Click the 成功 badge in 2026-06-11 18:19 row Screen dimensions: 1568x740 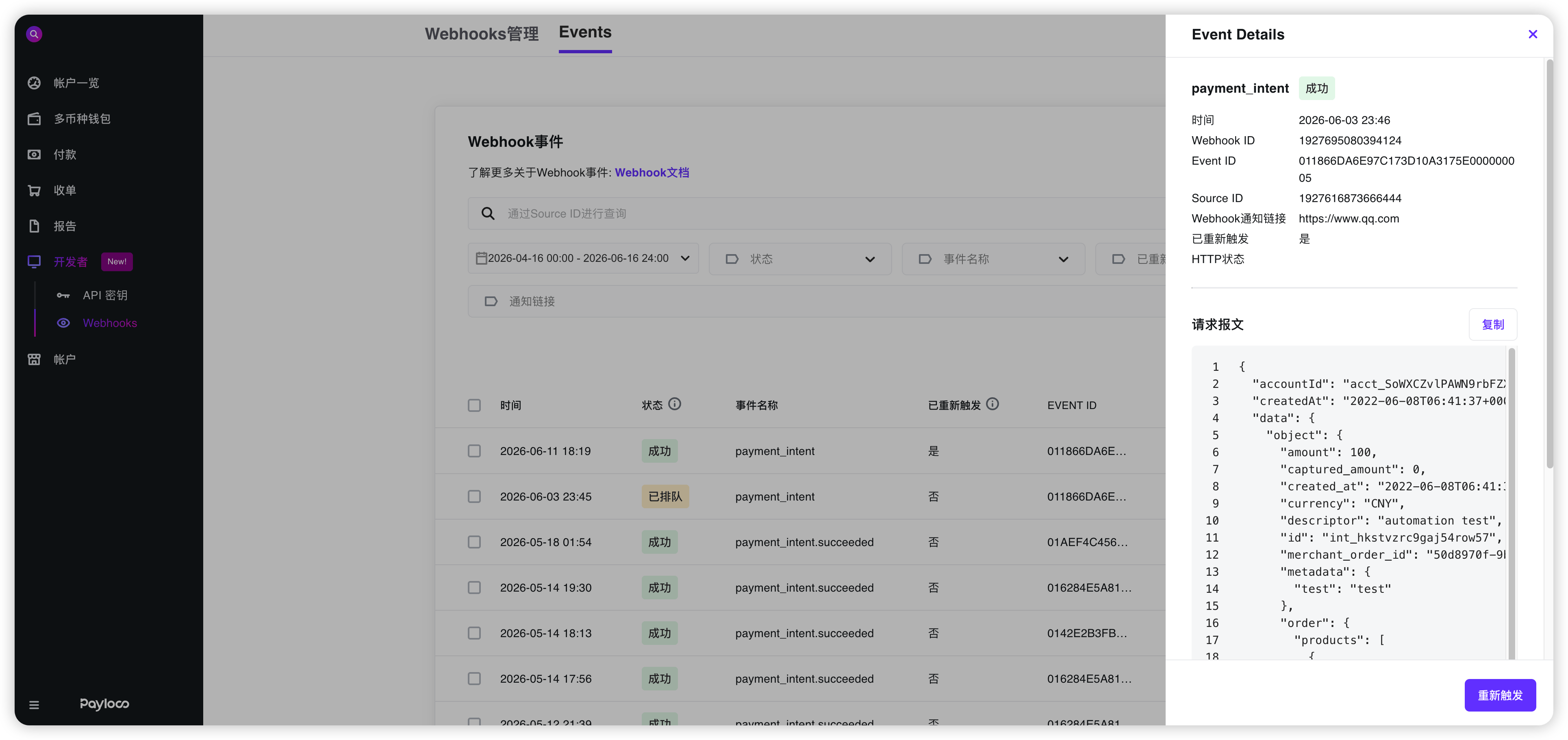[x=659, y=451]
